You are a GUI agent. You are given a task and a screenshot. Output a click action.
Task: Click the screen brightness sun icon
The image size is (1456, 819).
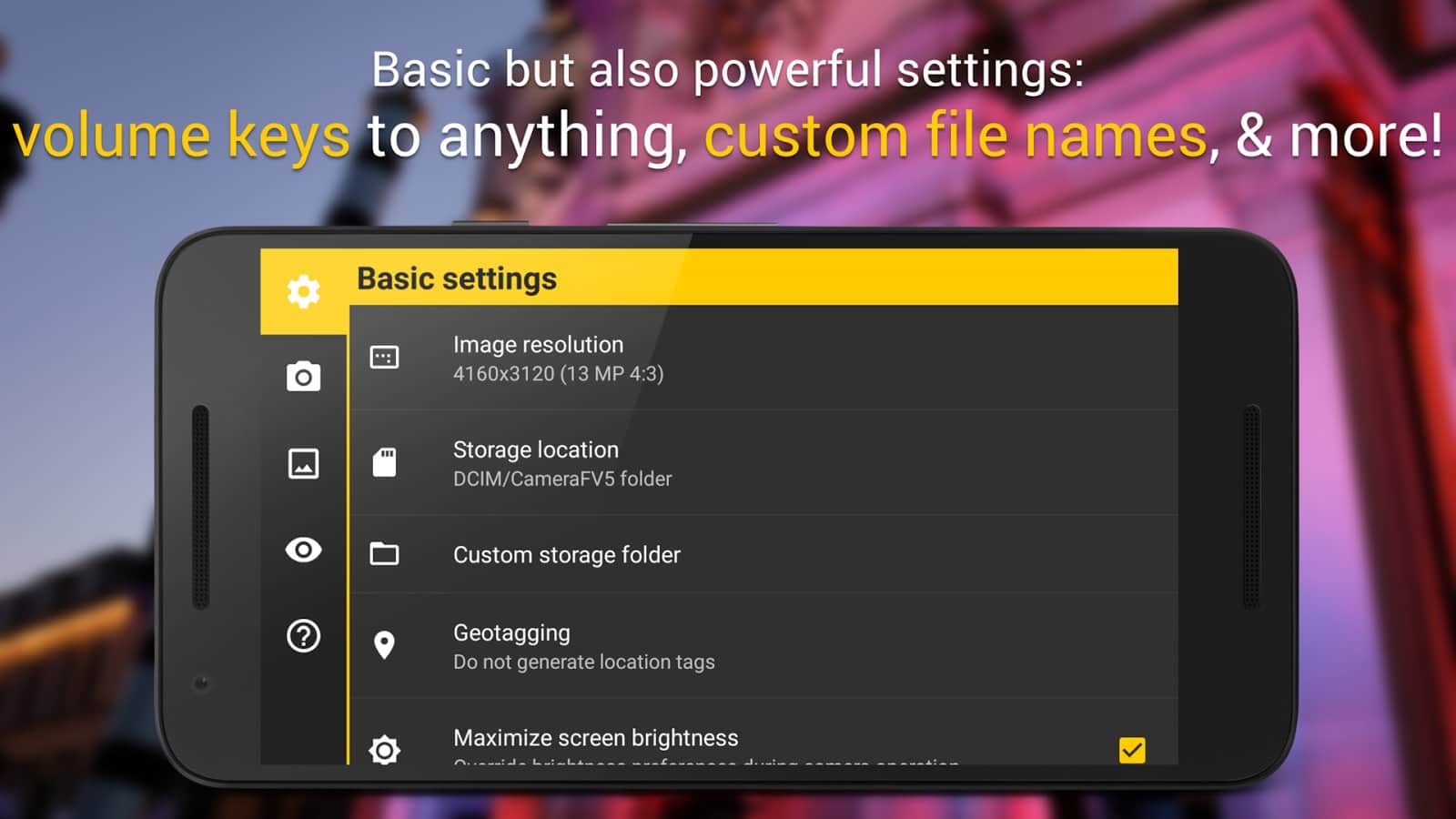(x=384, y=750)
